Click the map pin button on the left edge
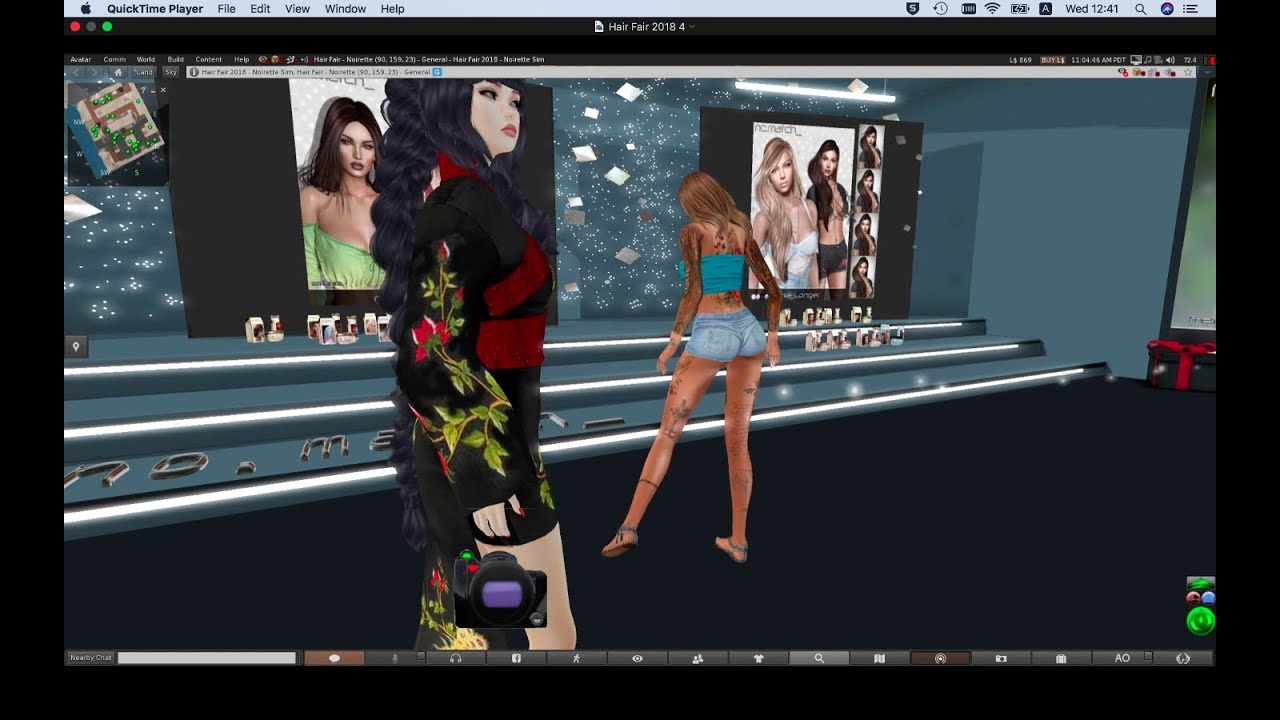This screenshot has width=1280, height=720. click(76, 347)
